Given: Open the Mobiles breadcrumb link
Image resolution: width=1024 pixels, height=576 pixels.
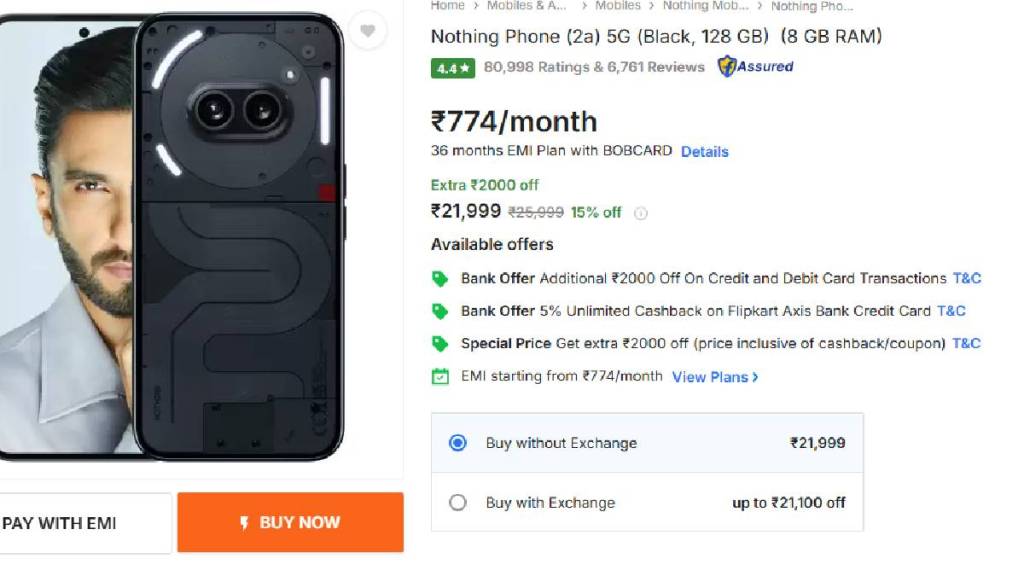Looking at the screenshot, I should tap(617, 6).
